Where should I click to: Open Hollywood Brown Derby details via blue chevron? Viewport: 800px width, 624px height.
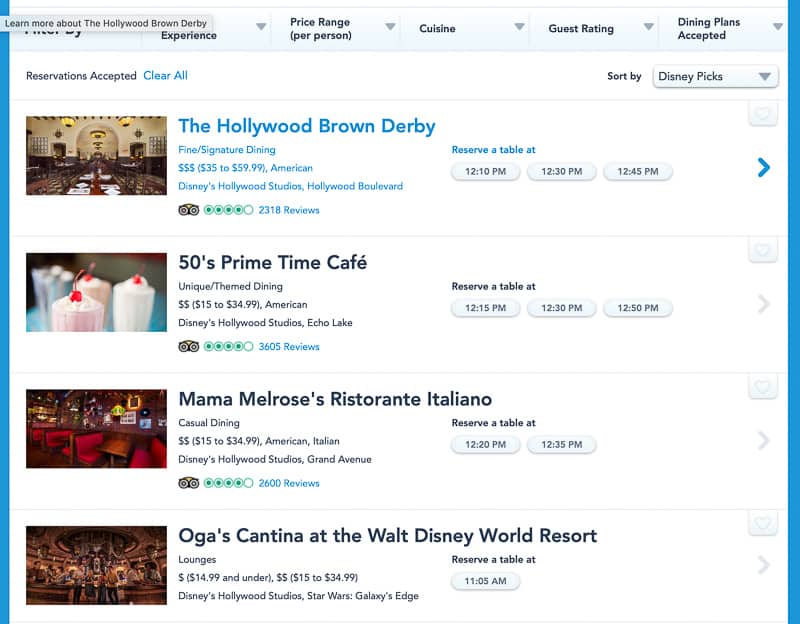click(763, 167)
